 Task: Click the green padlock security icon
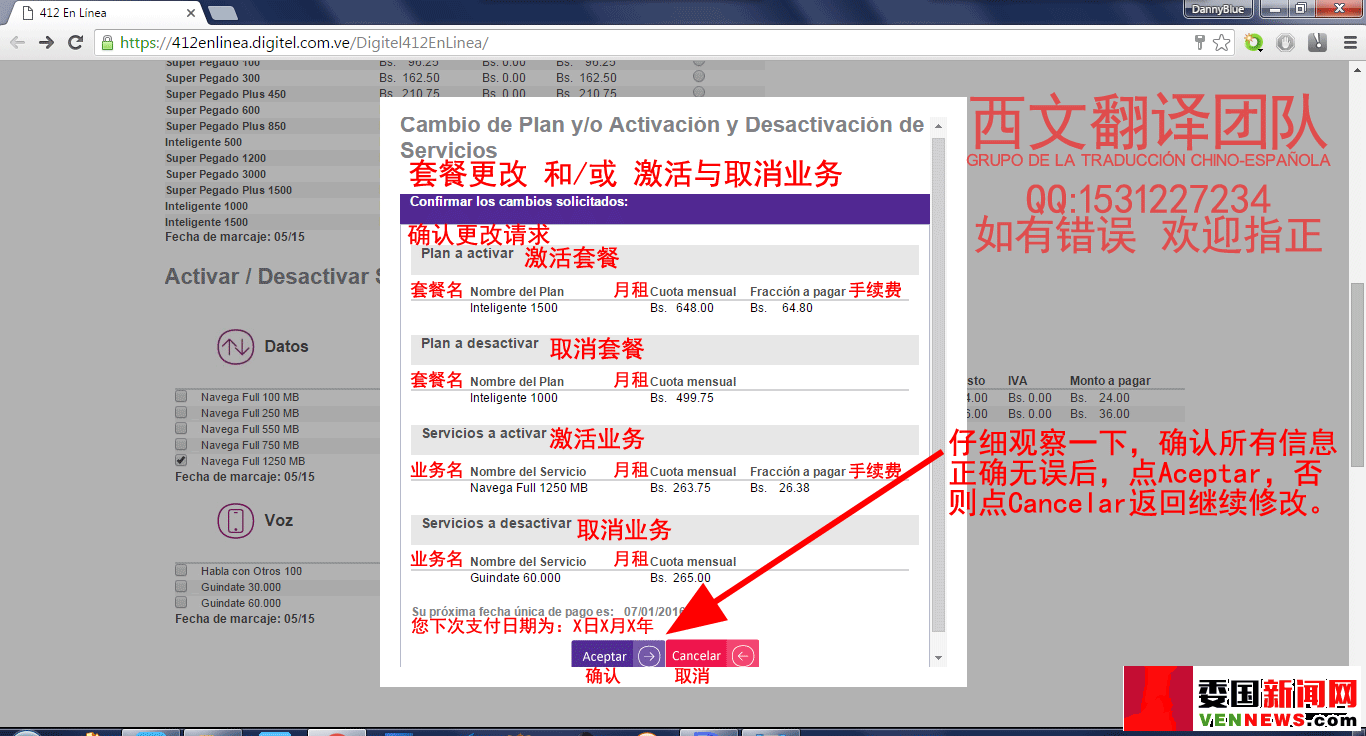point(108,42)
